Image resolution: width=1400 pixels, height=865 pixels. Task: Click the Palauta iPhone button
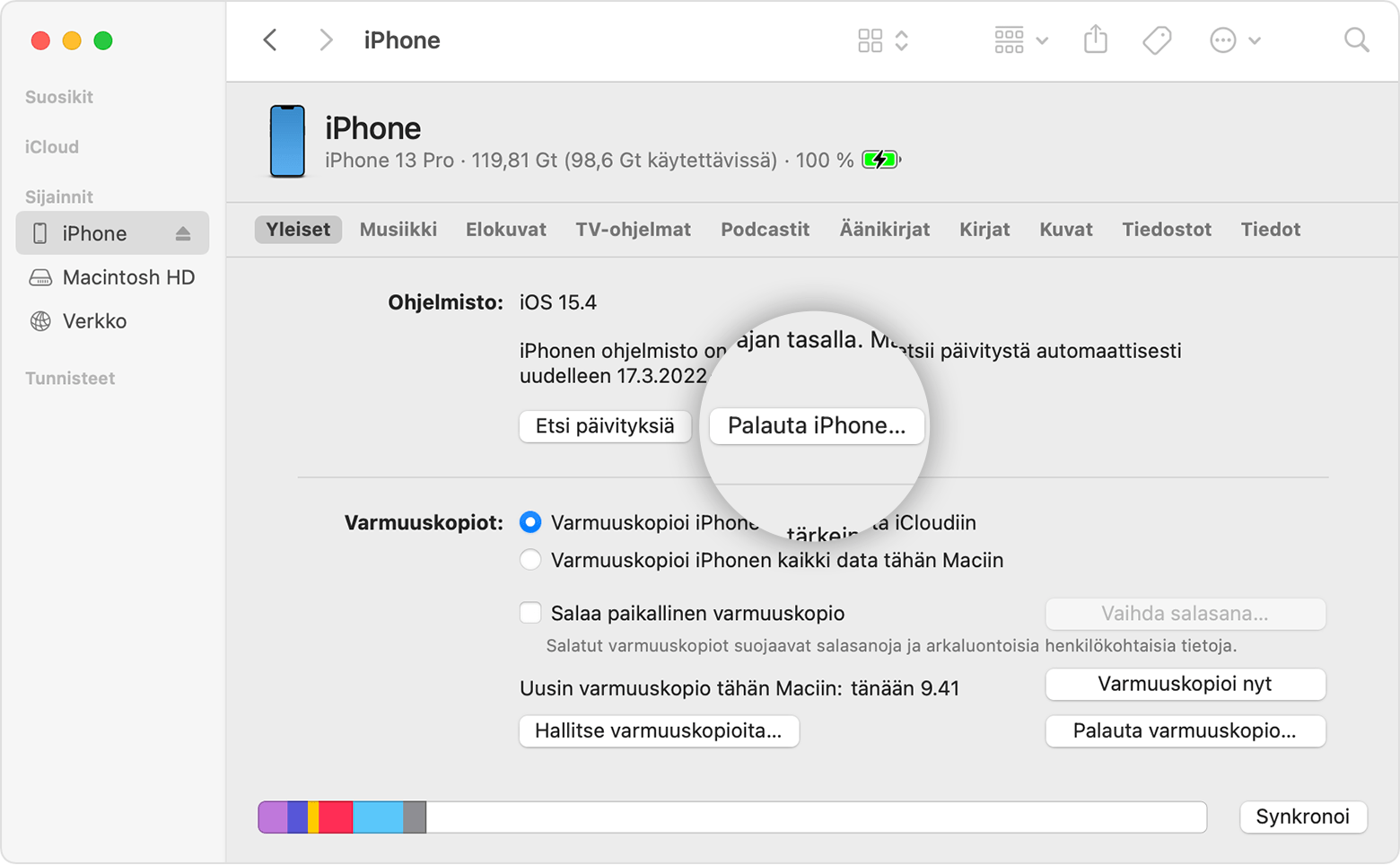(816, 425)
